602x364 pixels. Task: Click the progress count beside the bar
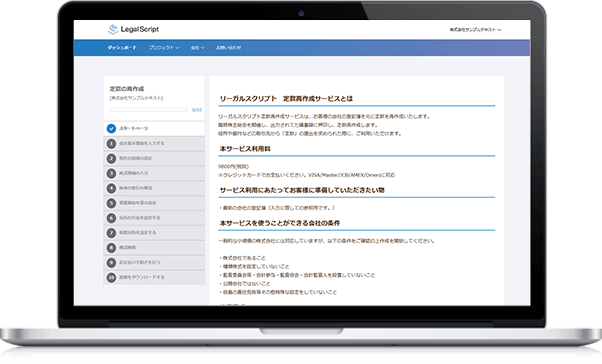click(x=197, y=110)
